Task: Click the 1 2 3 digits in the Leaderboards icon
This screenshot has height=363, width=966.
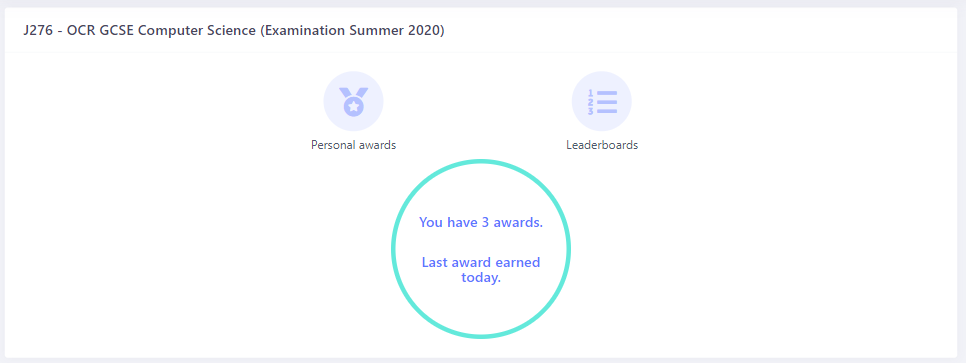Action: [590, 102]
